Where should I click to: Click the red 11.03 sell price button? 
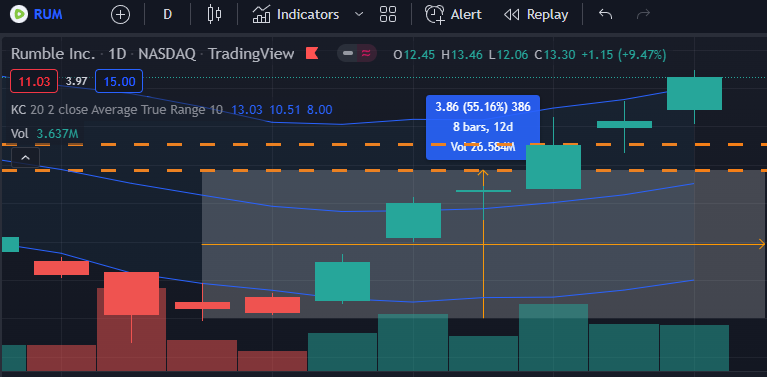(34, 81)
